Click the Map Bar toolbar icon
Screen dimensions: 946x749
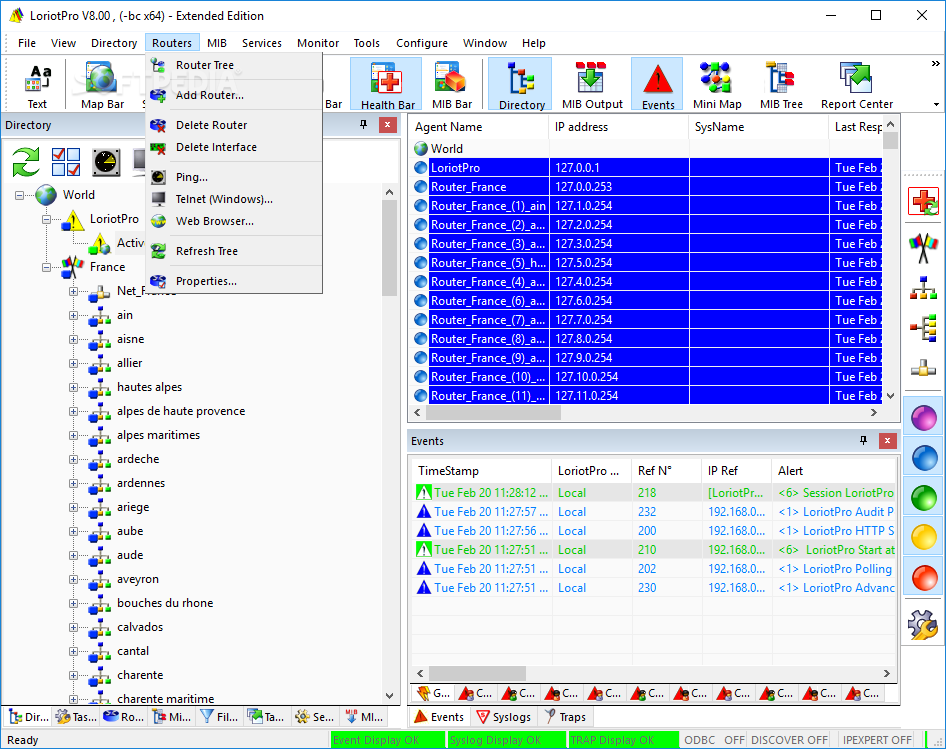[103, 84]
